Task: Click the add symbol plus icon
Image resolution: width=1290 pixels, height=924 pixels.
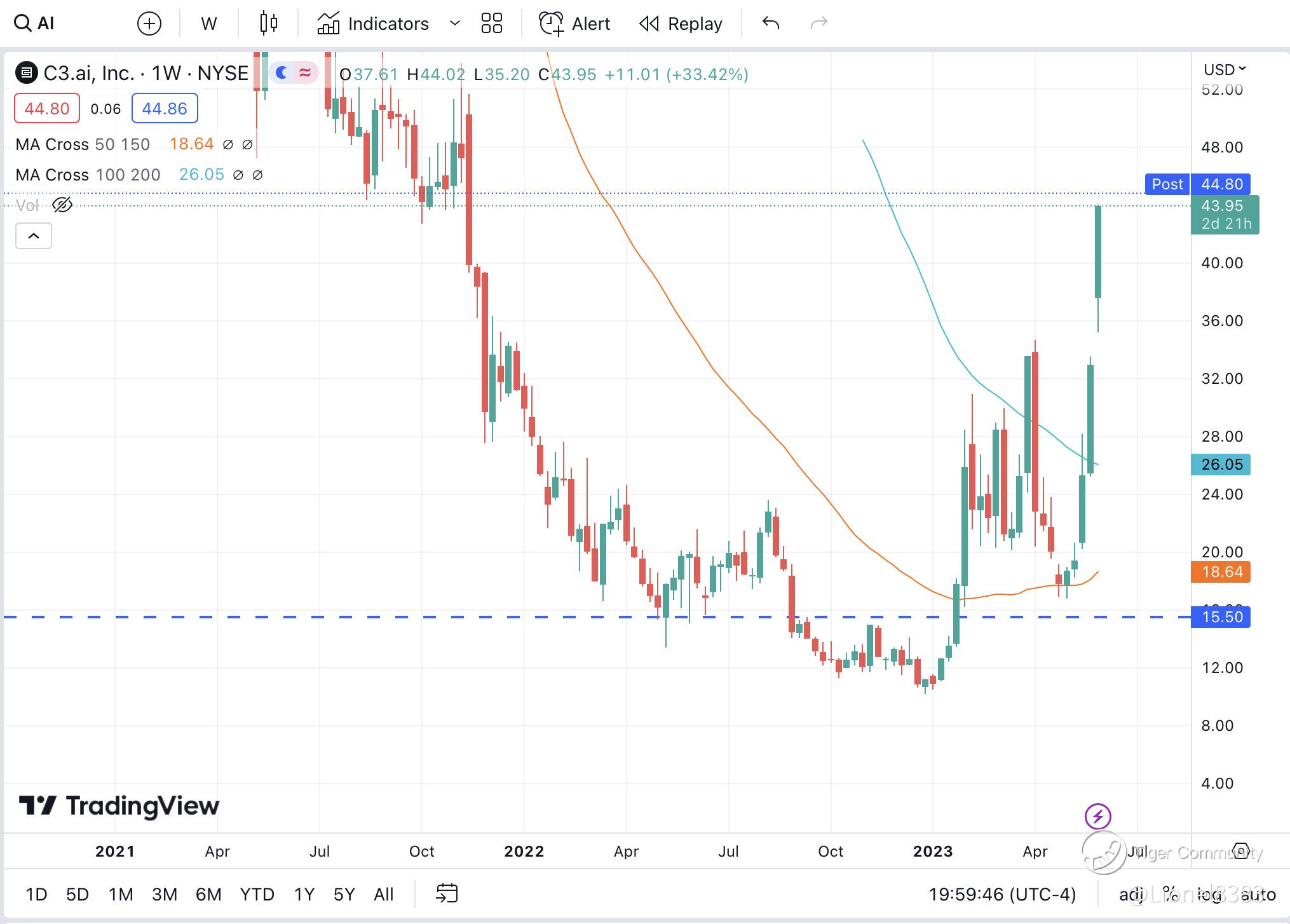Action: coord(149,24)
